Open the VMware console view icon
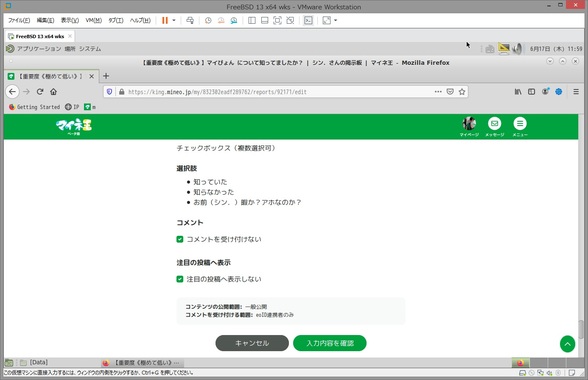Viewport: 588px width, 380px height. pyautogui.click(x=308, y=20)
